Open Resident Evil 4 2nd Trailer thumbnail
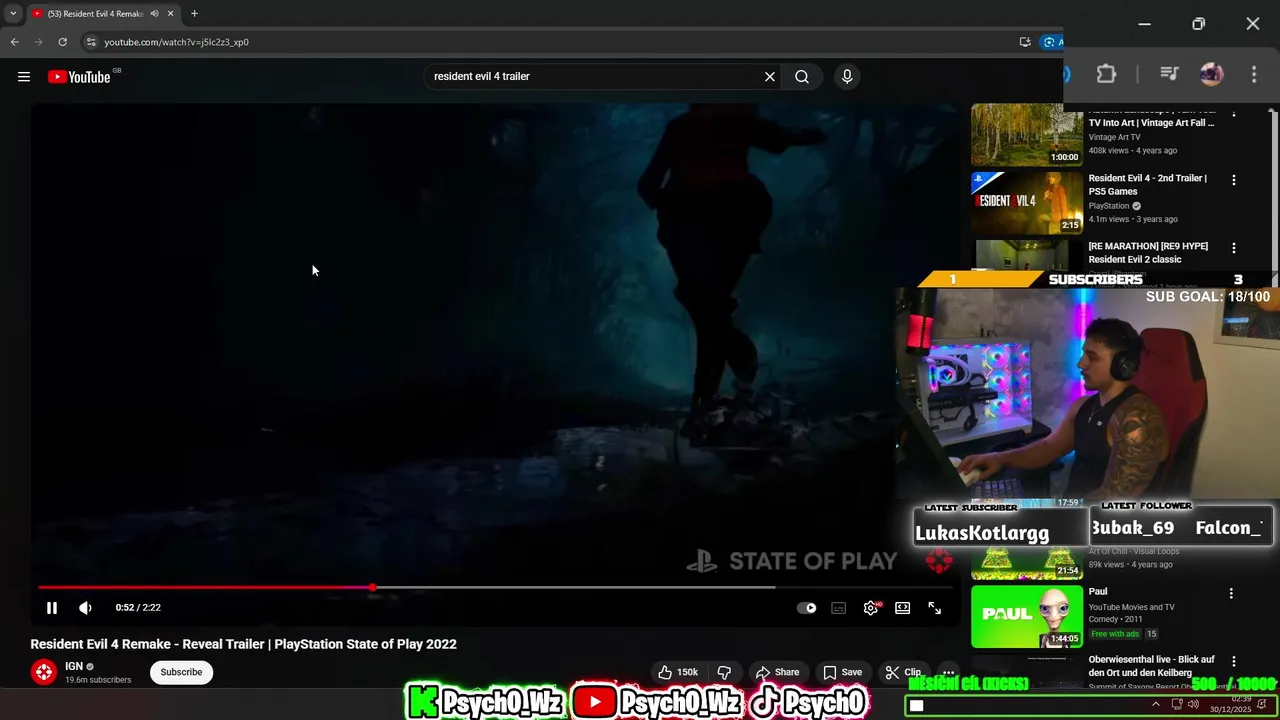Screen dimensions: 1280x720 (x=1026, y=203)
